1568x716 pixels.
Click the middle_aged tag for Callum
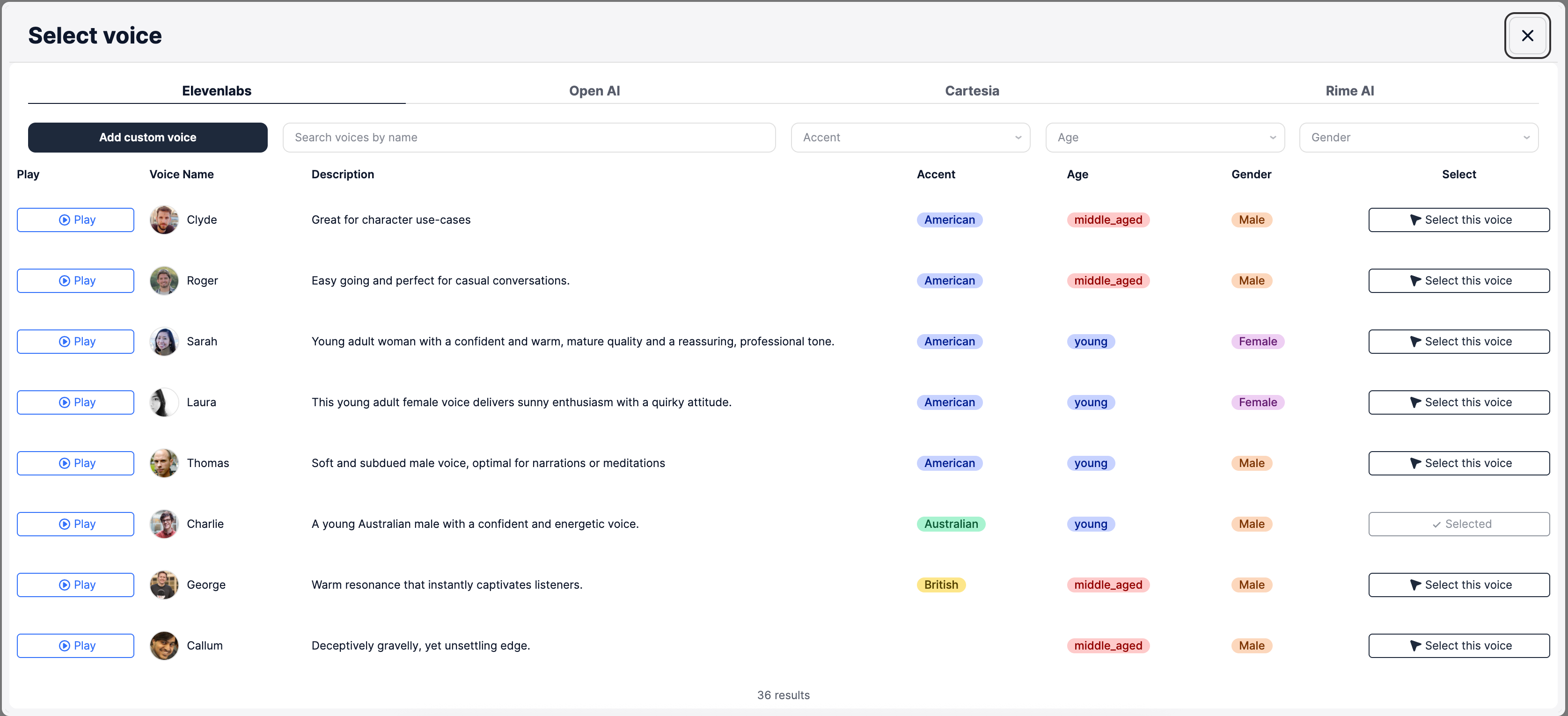[1108, 645]
